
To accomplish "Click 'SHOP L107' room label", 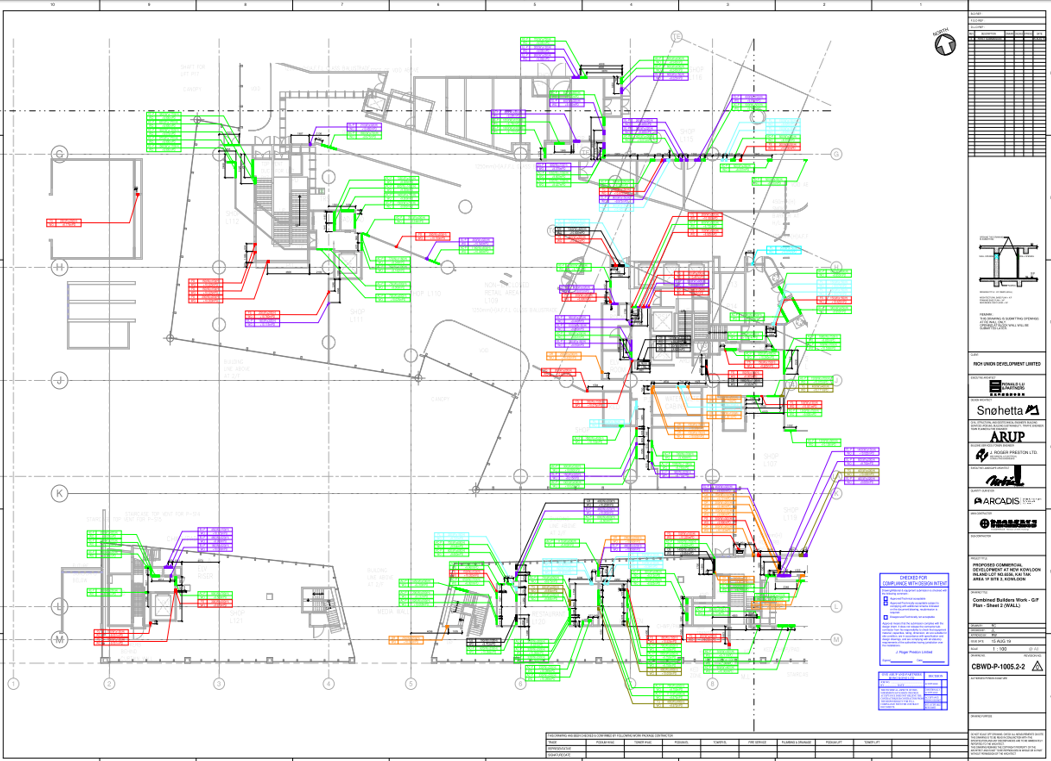I will click(x=770, y=460).
